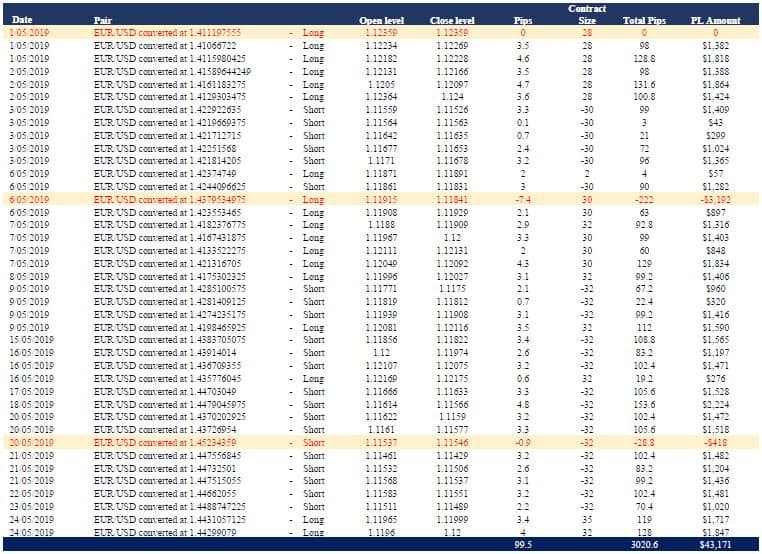The width and height of the screenshot is (762, 554).
Task: Select PL amount $1,316
Action: (x=715, y=225)
